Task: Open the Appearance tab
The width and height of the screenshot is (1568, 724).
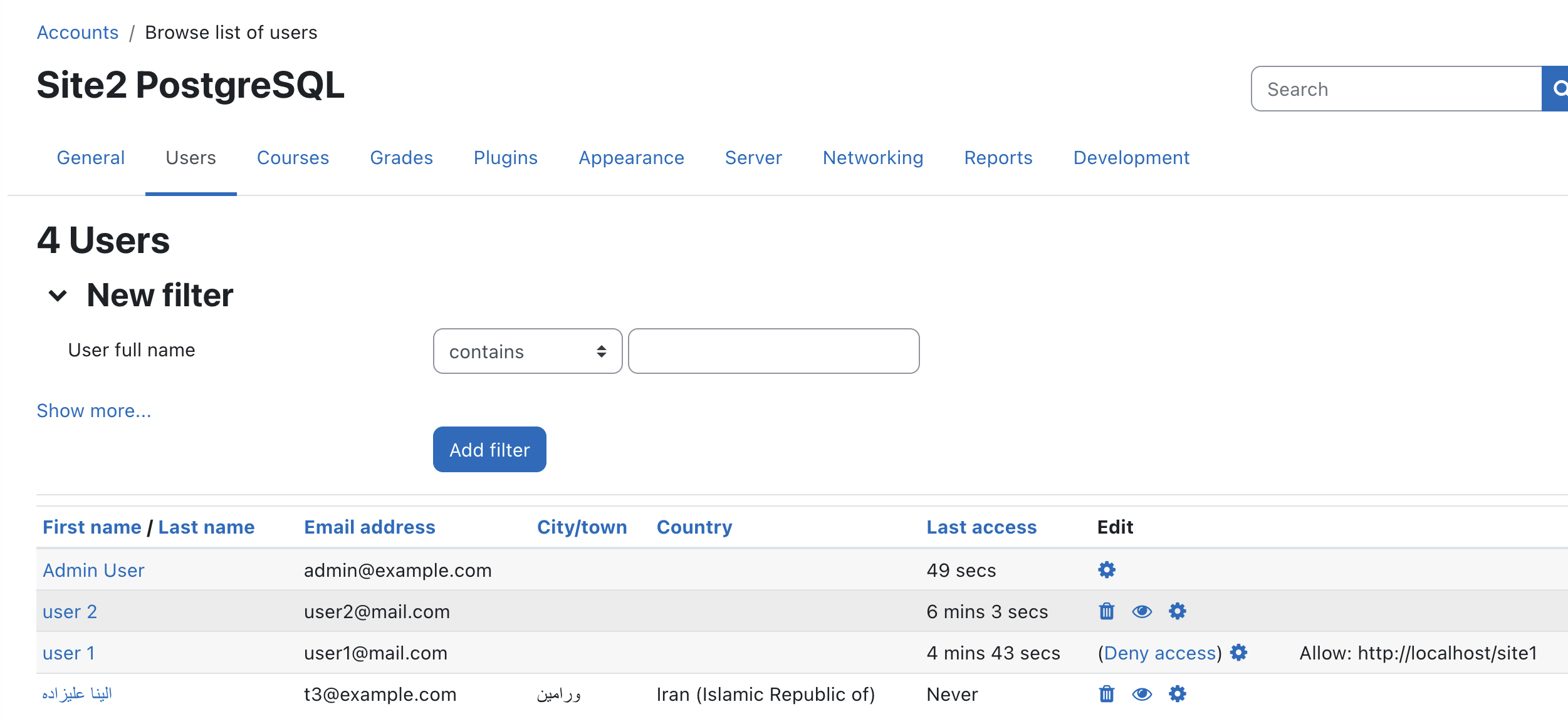Action: (632, 158)
